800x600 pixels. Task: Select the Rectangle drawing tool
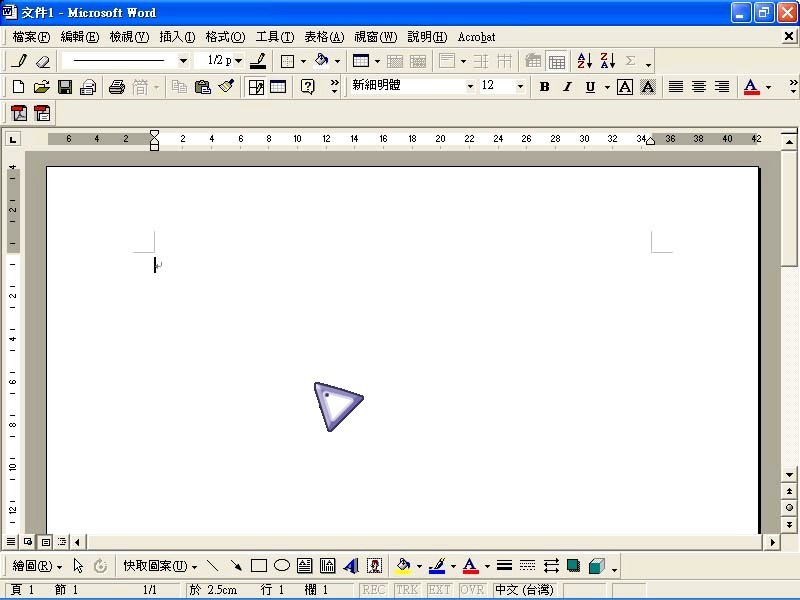tap(259, 566)
